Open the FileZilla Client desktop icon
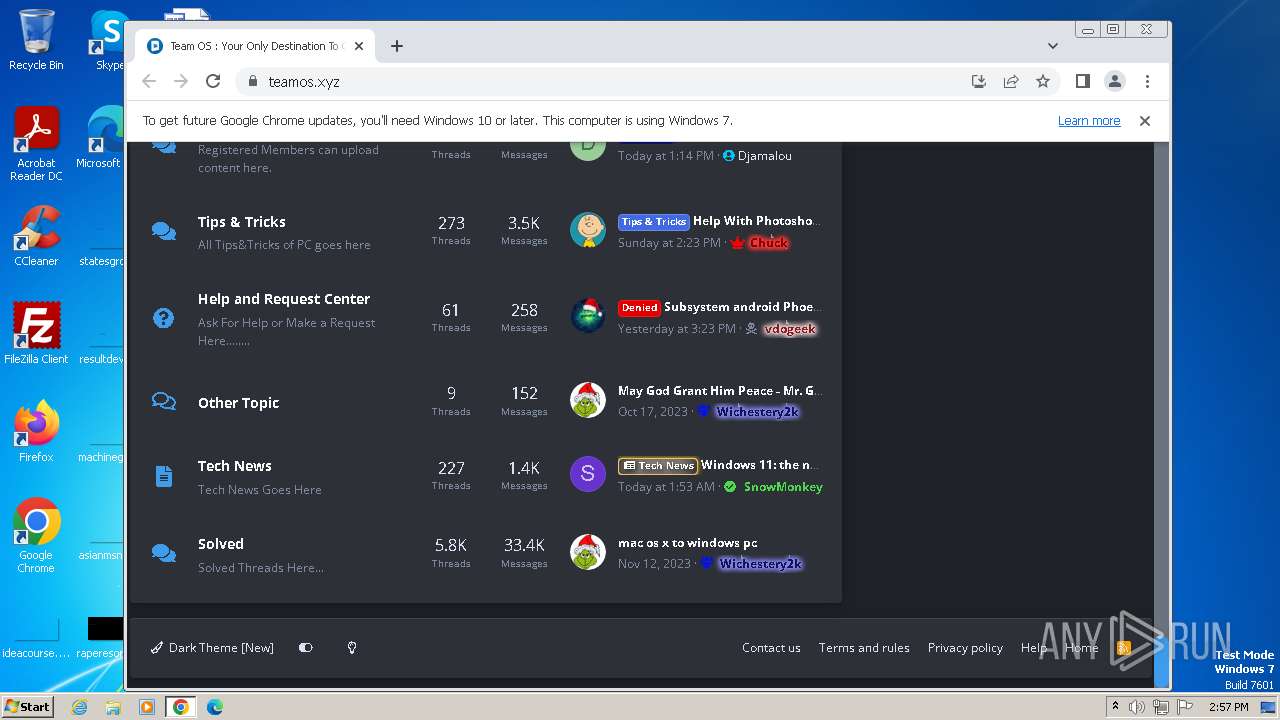The height and width of the screenshot is (720, 1280). 36,333
